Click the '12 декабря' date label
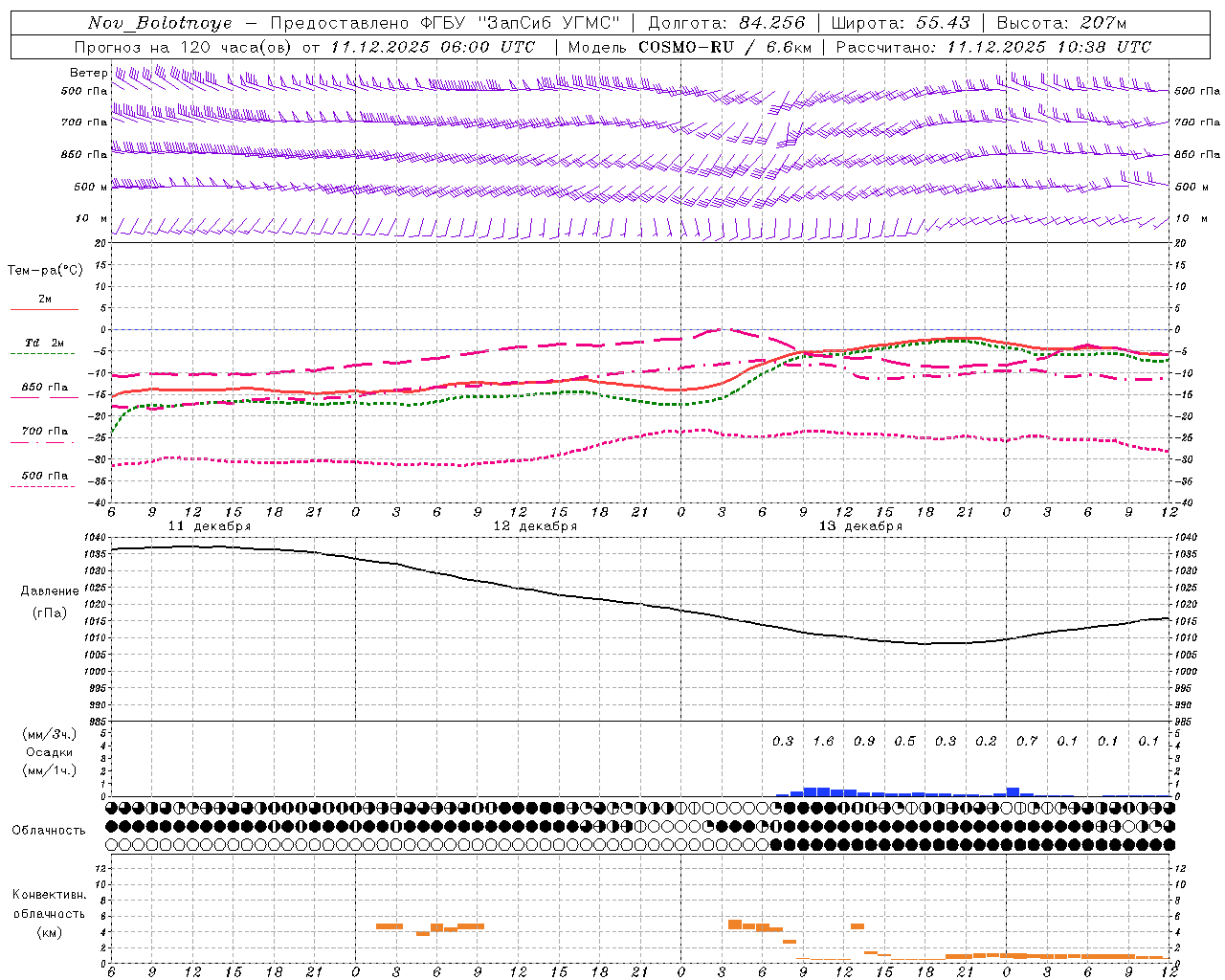The width and height of the screenshot is (1225, 980). 535,526
